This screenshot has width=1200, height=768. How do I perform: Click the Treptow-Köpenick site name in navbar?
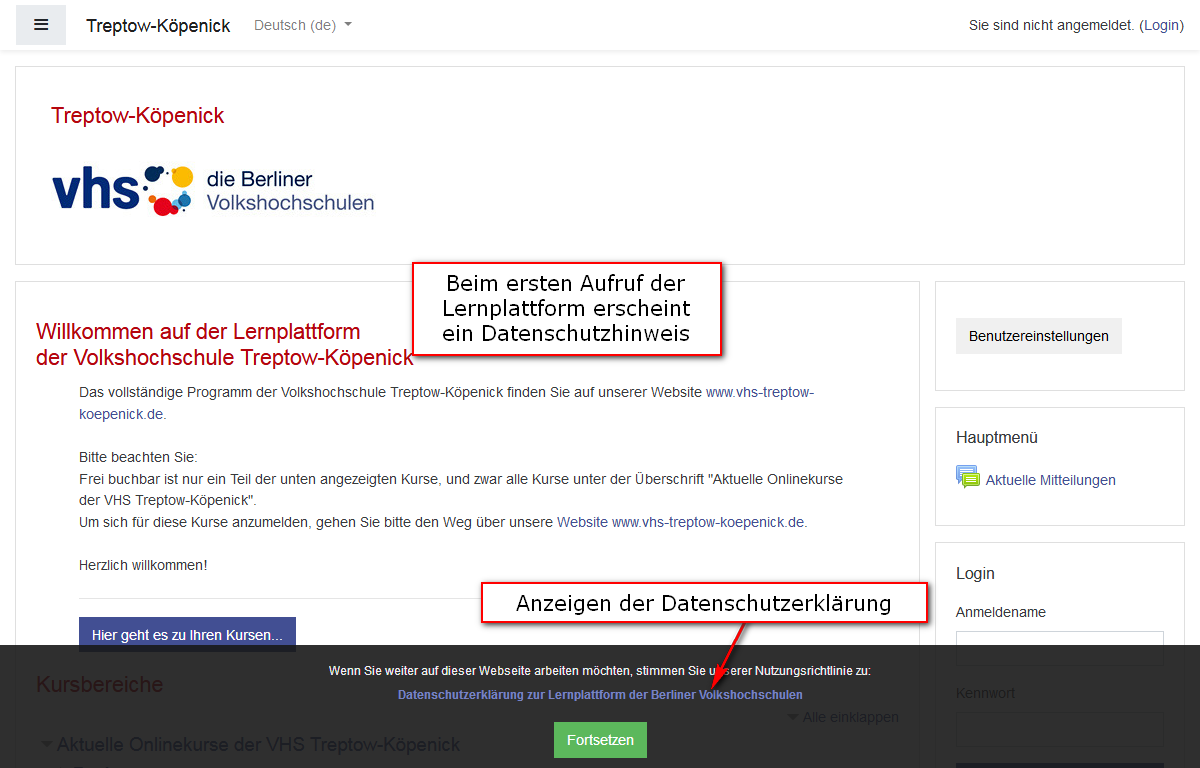(x=158, y=26)
